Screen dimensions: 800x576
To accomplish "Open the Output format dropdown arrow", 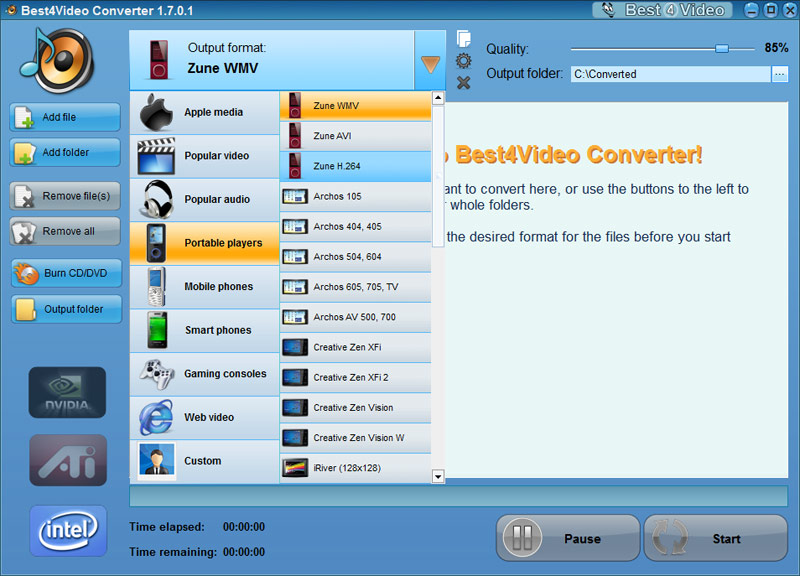I will [430, 60].
